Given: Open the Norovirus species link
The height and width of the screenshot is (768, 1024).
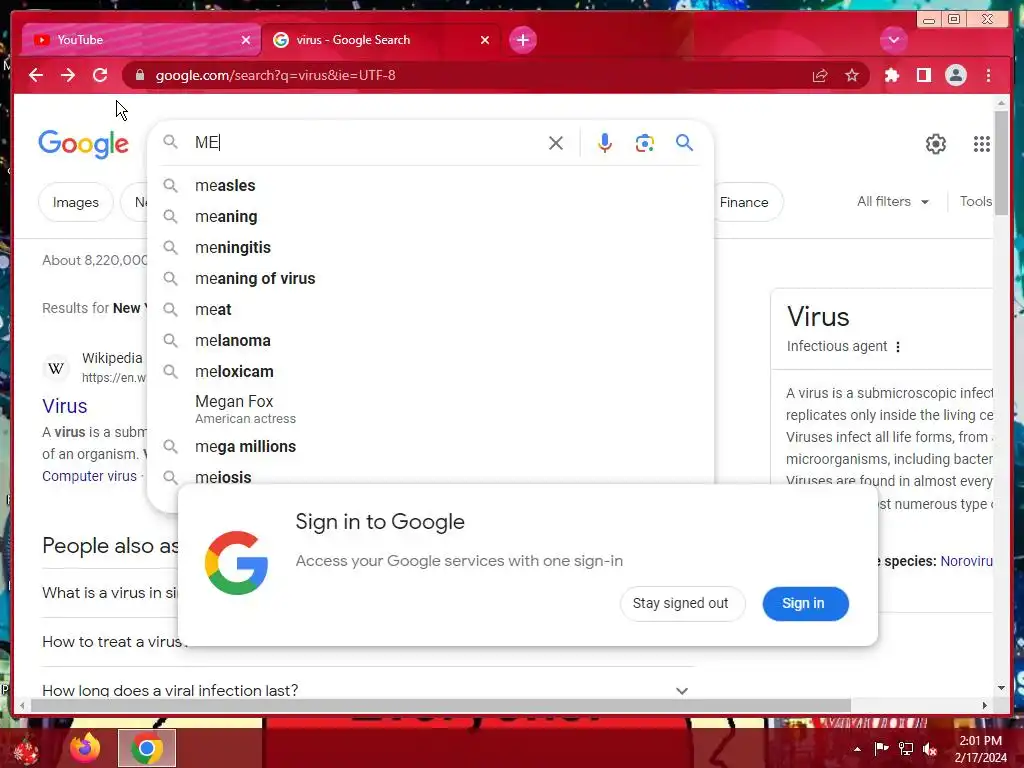Looking at the screenshot, I should pos(966,561).
